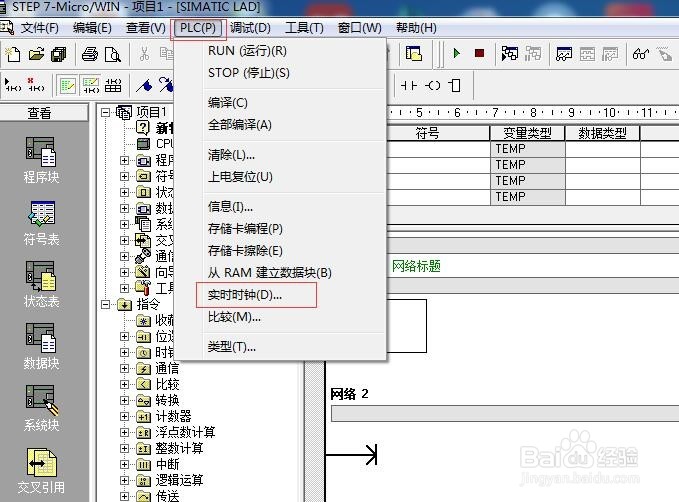The width and height of the screenshot is (679, 502).
Task: Click the pencil icon at toolbar far right
Action: click(664, 54)
